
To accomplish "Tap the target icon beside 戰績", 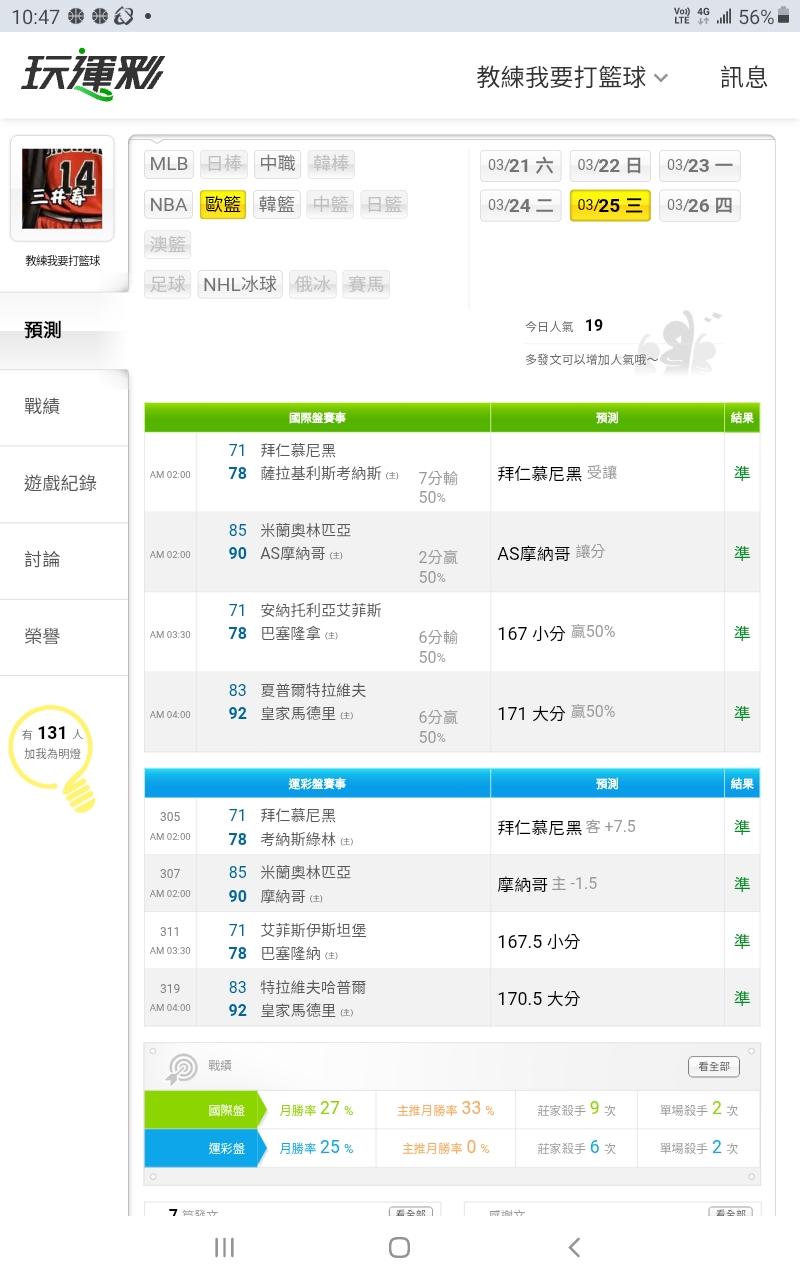I will click(x=182, y=1067).
